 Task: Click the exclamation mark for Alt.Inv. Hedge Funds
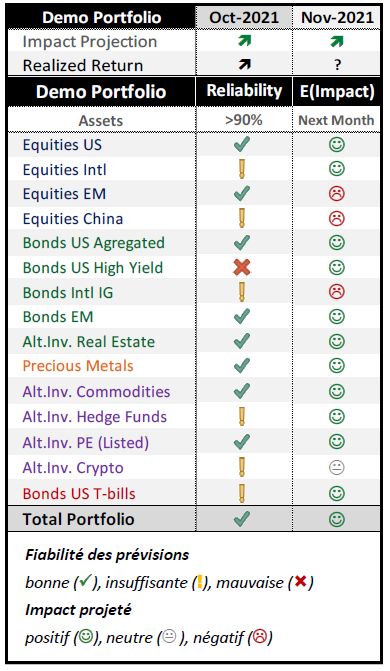click(x=242, y=416)
